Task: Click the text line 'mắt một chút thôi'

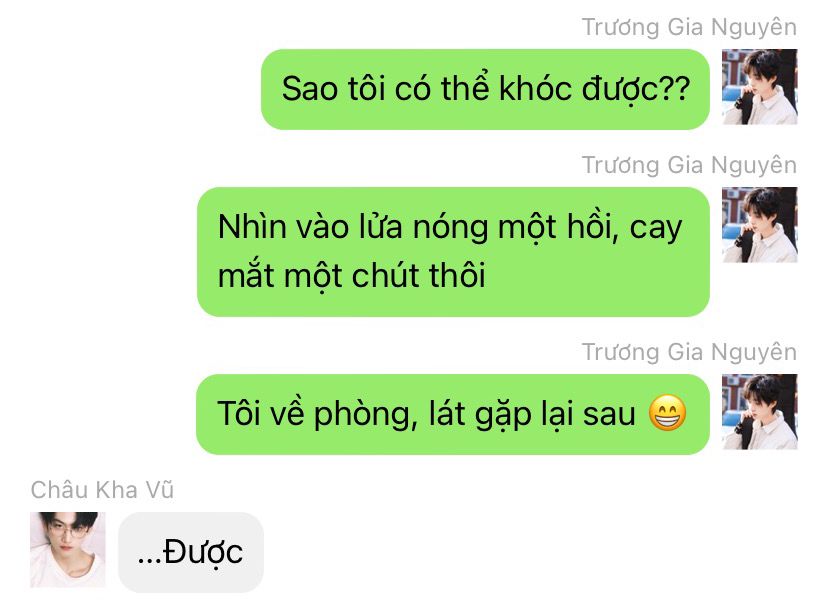Action: point(351,276)
